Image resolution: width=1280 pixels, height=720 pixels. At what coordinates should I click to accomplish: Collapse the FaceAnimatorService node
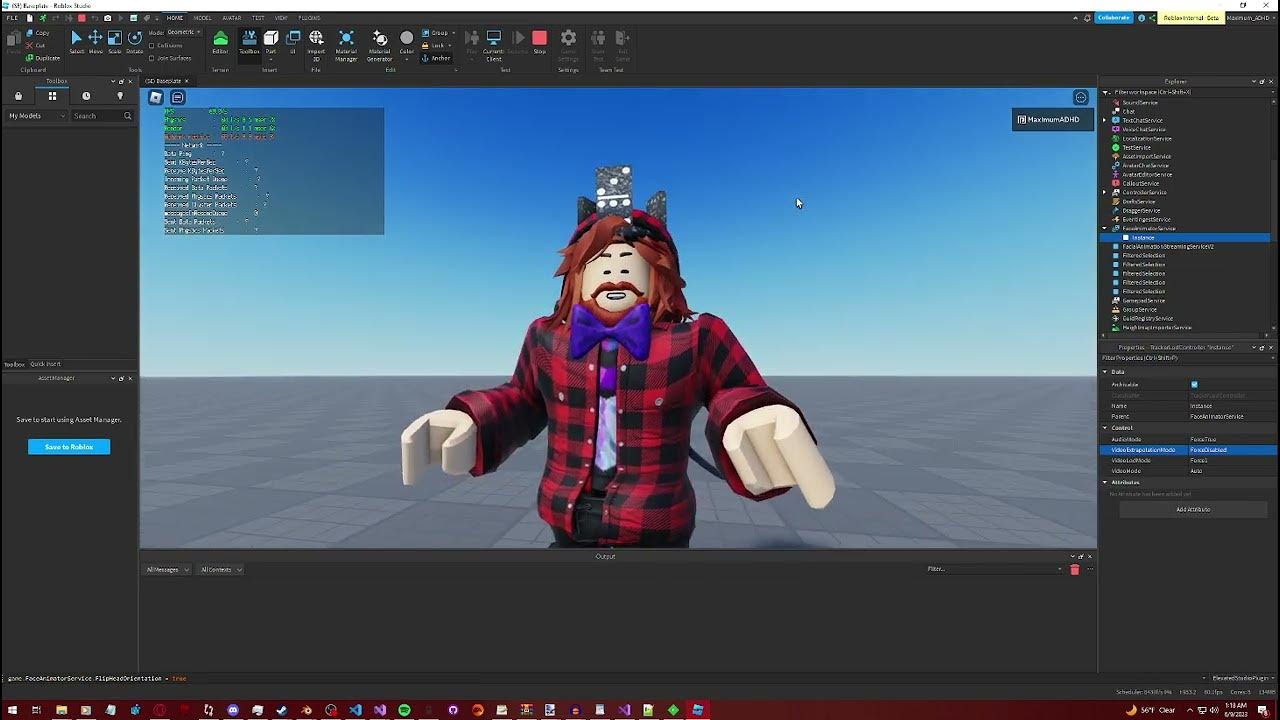coord(1105,228)
